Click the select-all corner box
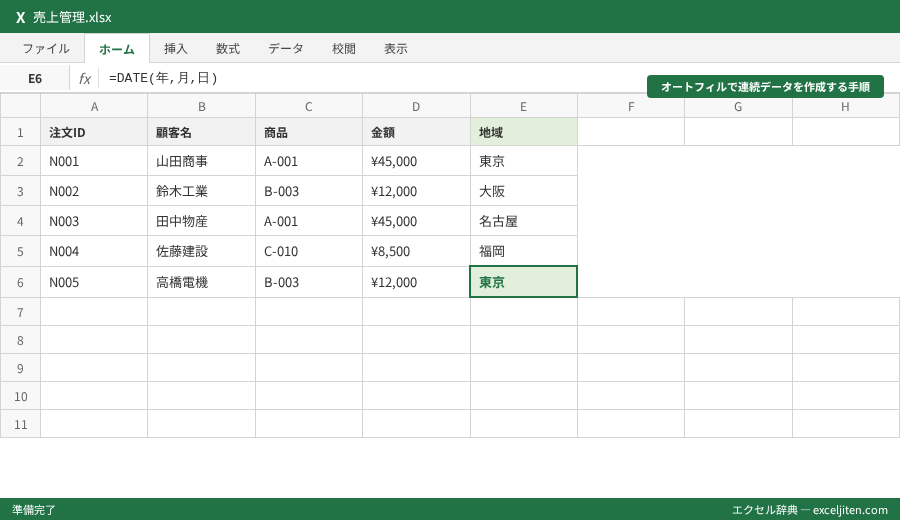 point(20,106)
